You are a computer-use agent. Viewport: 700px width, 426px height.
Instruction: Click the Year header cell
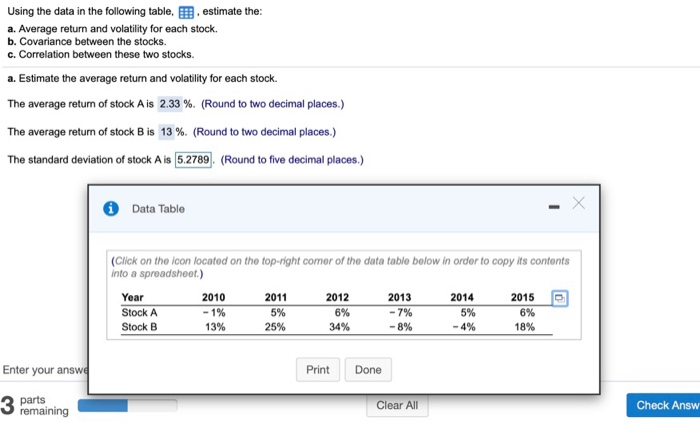click(x=132, y=297)
